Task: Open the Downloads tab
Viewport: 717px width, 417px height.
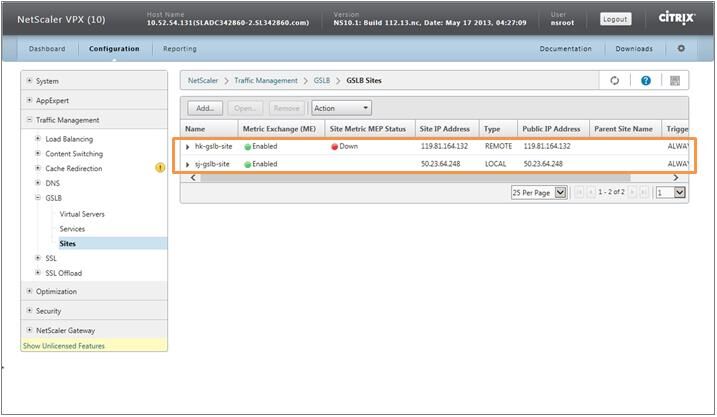Action: pos(634,48)
